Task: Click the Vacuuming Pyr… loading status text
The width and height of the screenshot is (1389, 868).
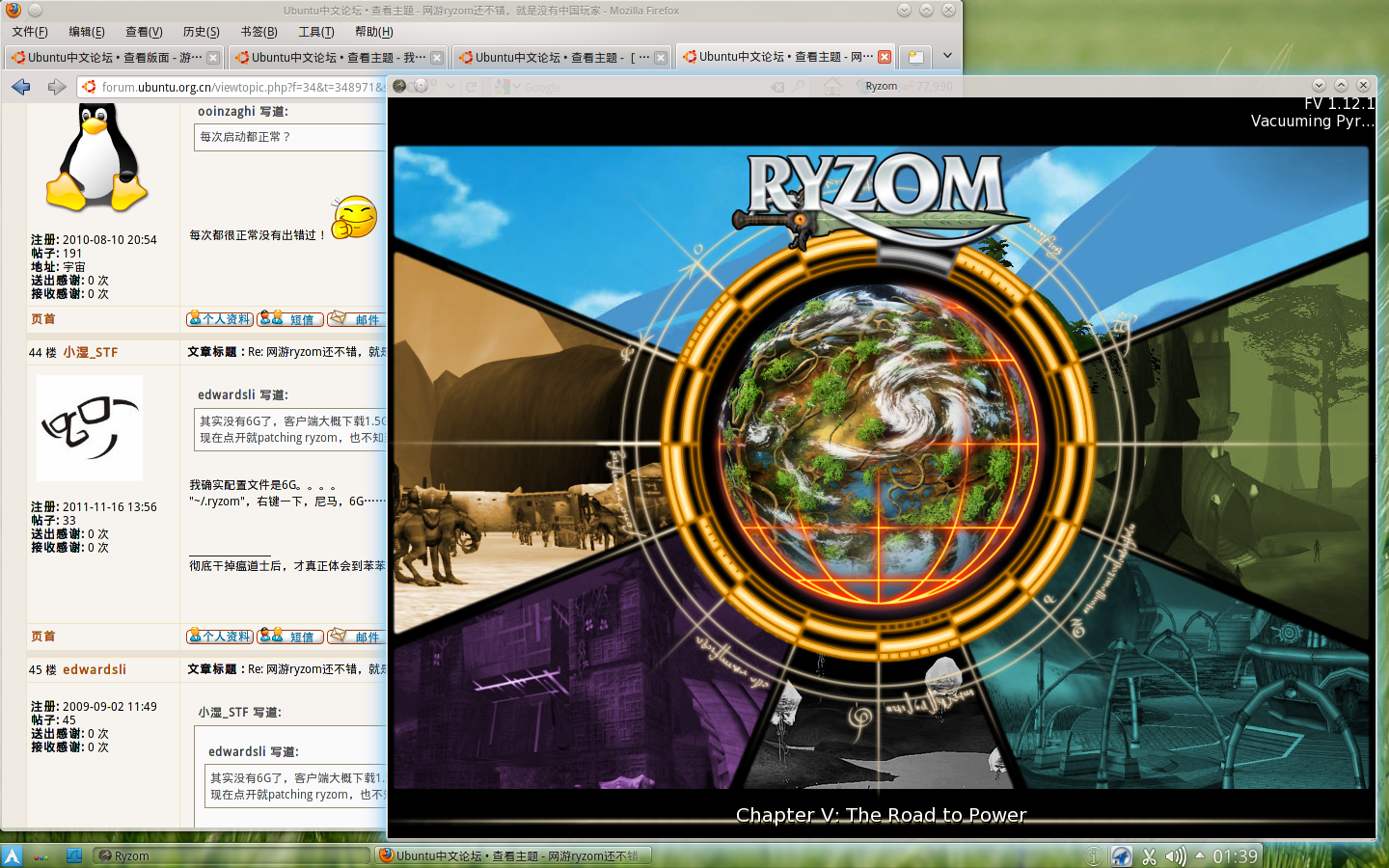Action: point(1313,122)
